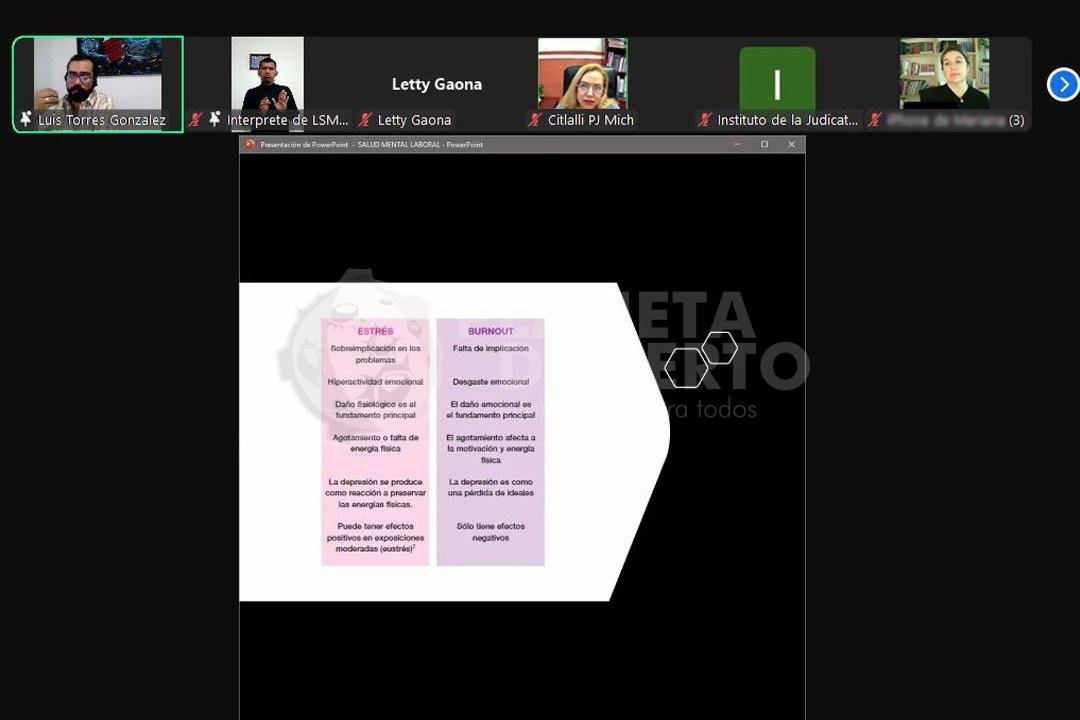Click pin icon on Interprete de LSM tile
The height and width of the screenshot is (720, 1080).
[x=215, y=120]
